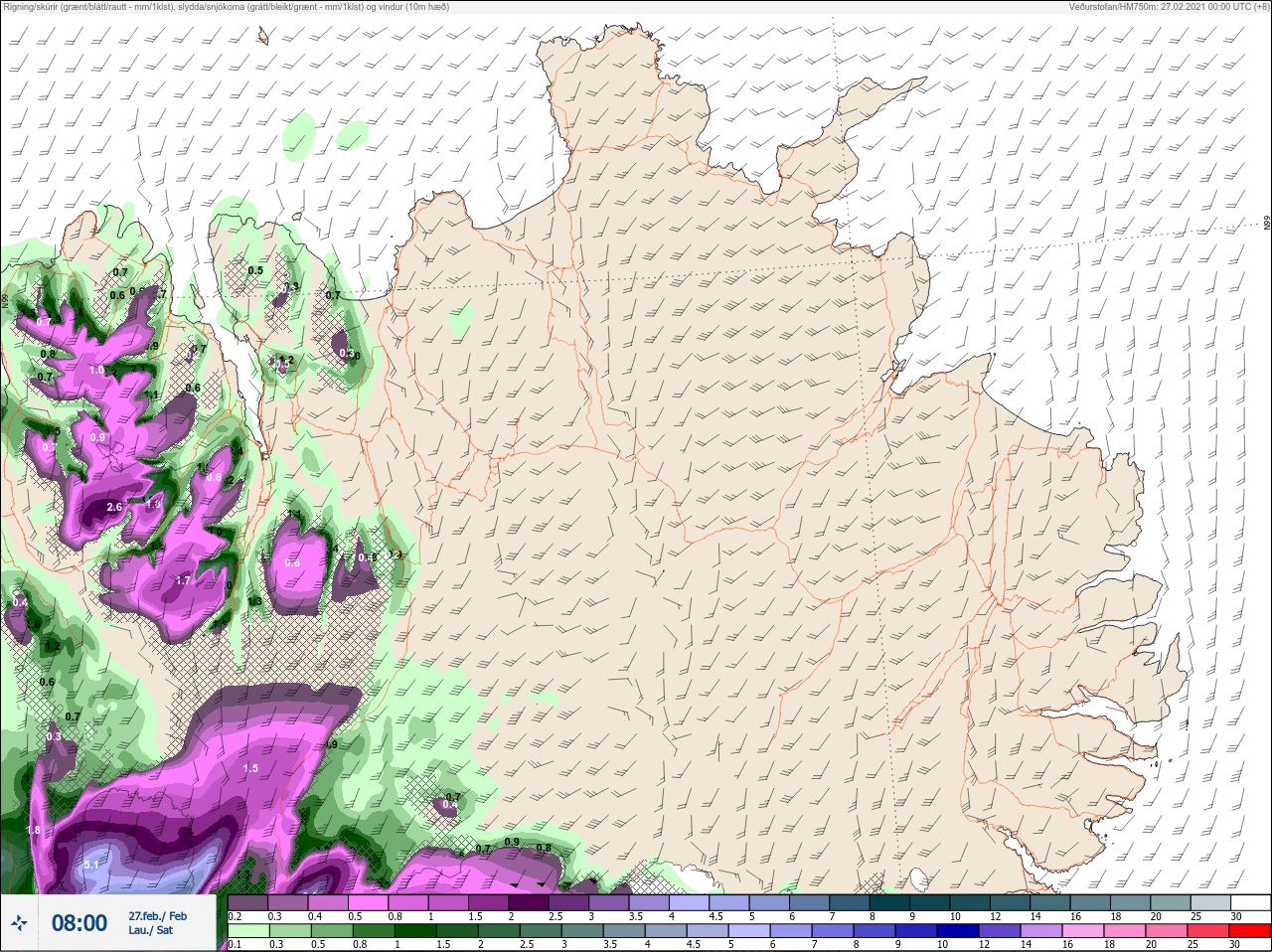Pick bottom-row violet swatch between 14 and 16
The width and height of the screenshot is (1272, 952).
[1042, 931]
